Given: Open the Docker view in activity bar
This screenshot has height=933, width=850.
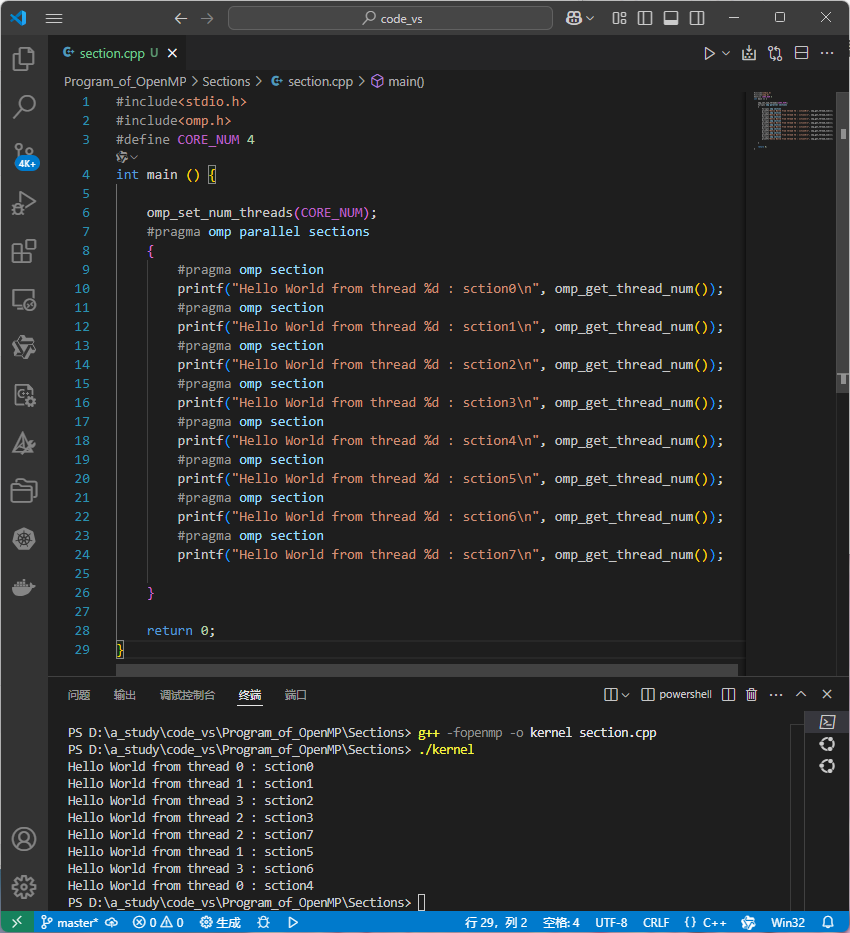Looking at the screenshot, I should point(24,587).
